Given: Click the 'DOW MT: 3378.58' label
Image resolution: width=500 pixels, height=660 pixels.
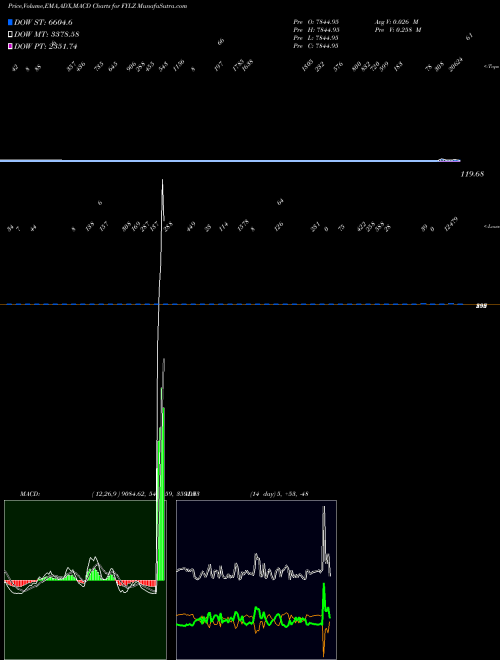Looking at the screenshot, I should coord(47,35).
